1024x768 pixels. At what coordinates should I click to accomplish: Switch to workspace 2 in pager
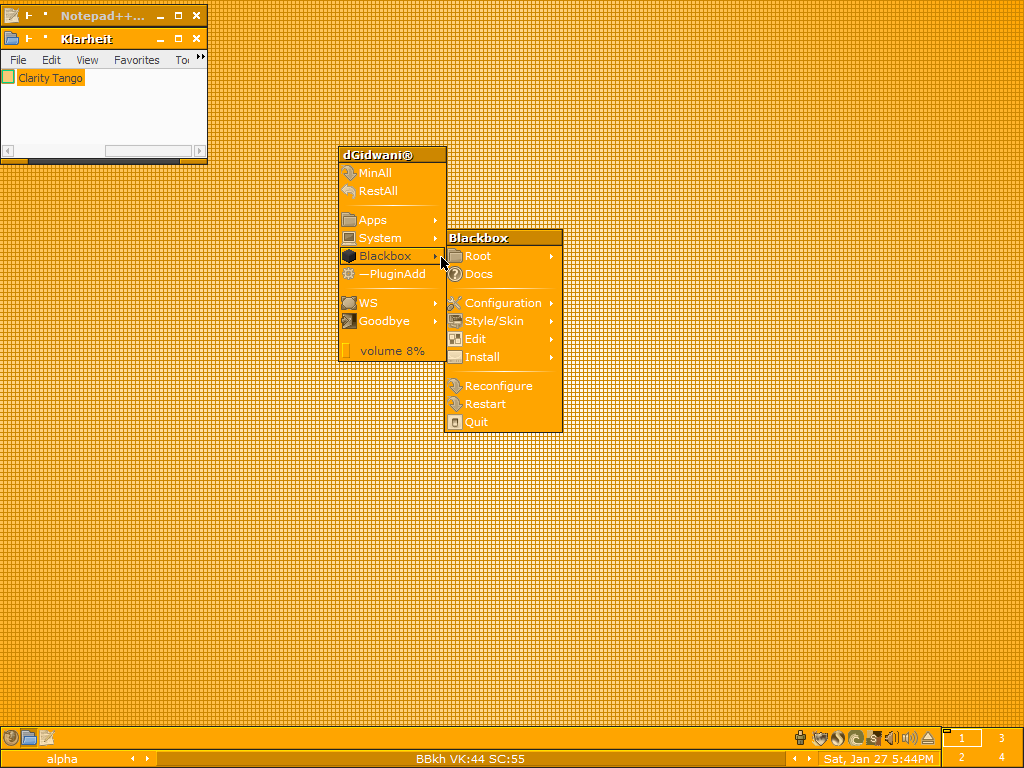click(x=962, y=758)
